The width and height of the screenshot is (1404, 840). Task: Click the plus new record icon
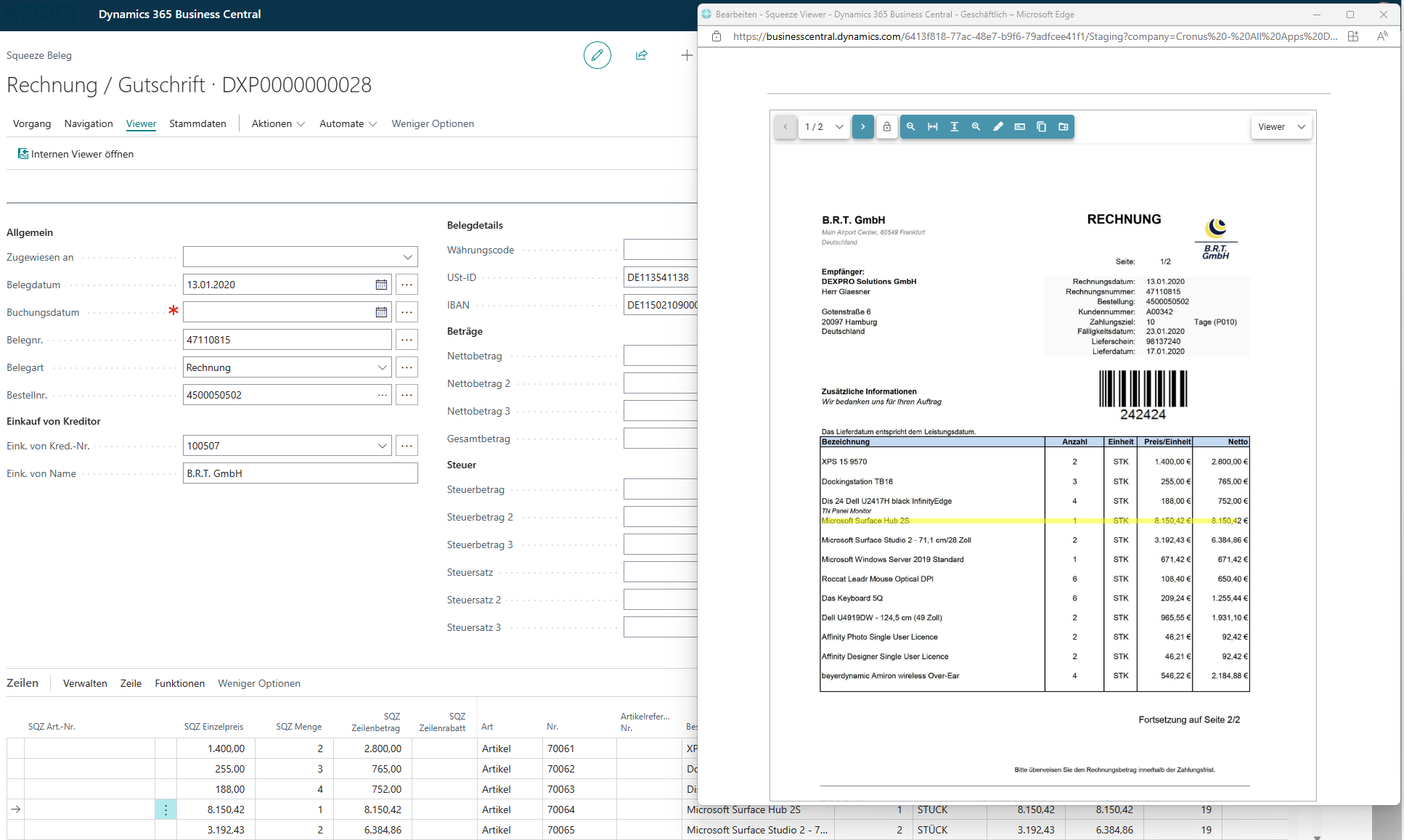pos(687,55)
